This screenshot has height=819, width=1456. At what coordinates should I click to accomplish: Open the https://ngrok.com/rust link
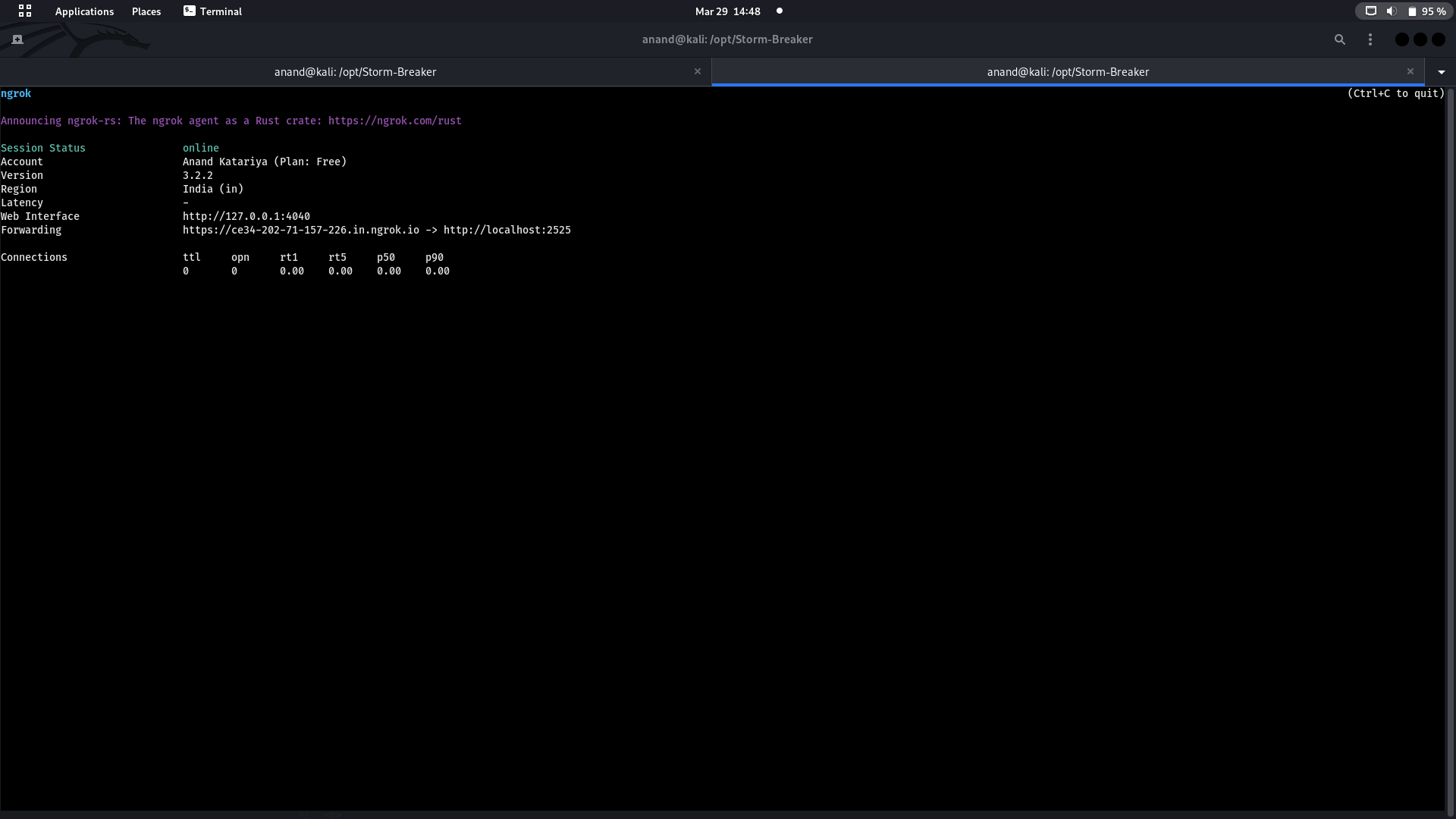(394, 121)
